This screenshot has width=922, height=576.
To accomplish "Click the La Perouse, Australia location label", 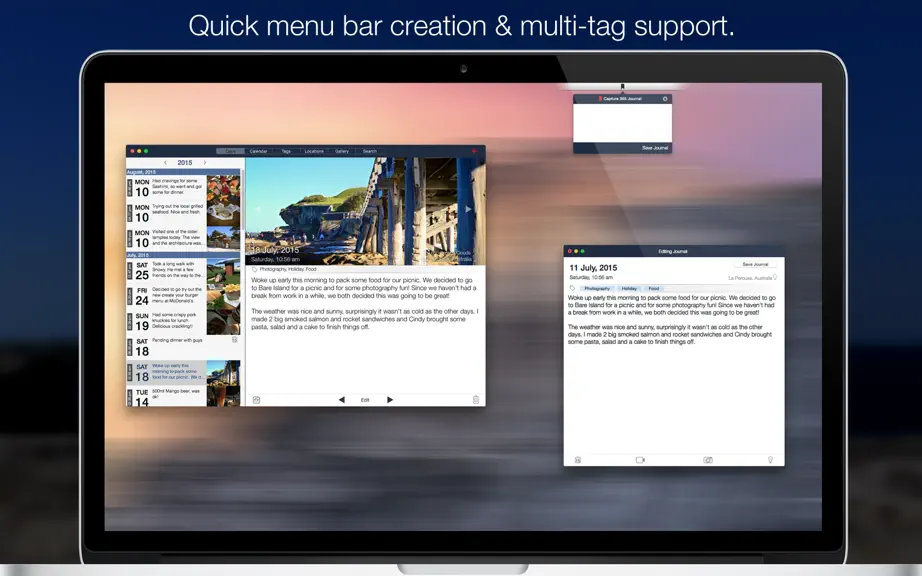I will tap(750, 278).
